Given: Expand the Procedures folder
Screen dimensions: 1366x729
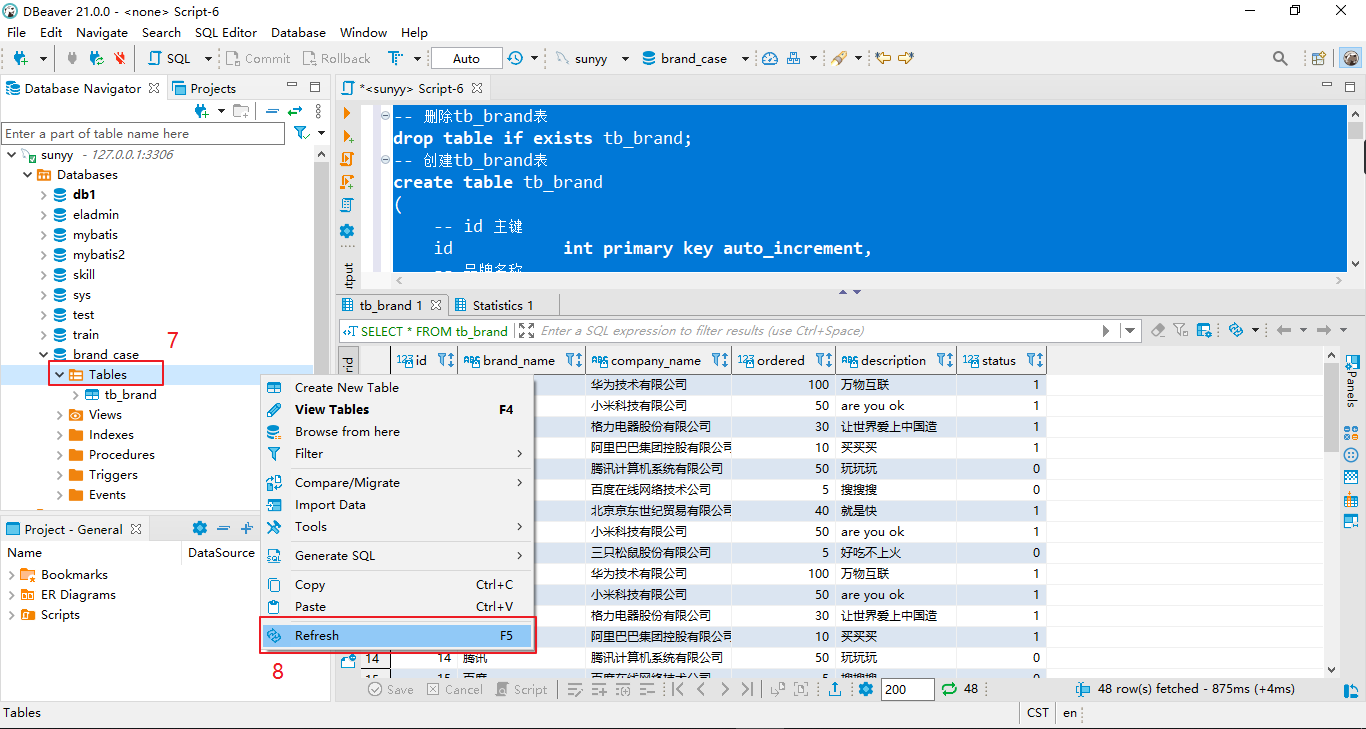Looking at the screenshot, I should (x=60, y=455).
